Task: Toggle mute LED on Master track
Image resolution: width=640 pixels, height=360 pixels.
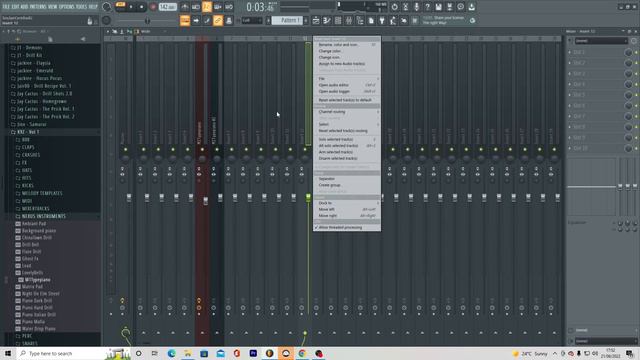Action: 125,149
